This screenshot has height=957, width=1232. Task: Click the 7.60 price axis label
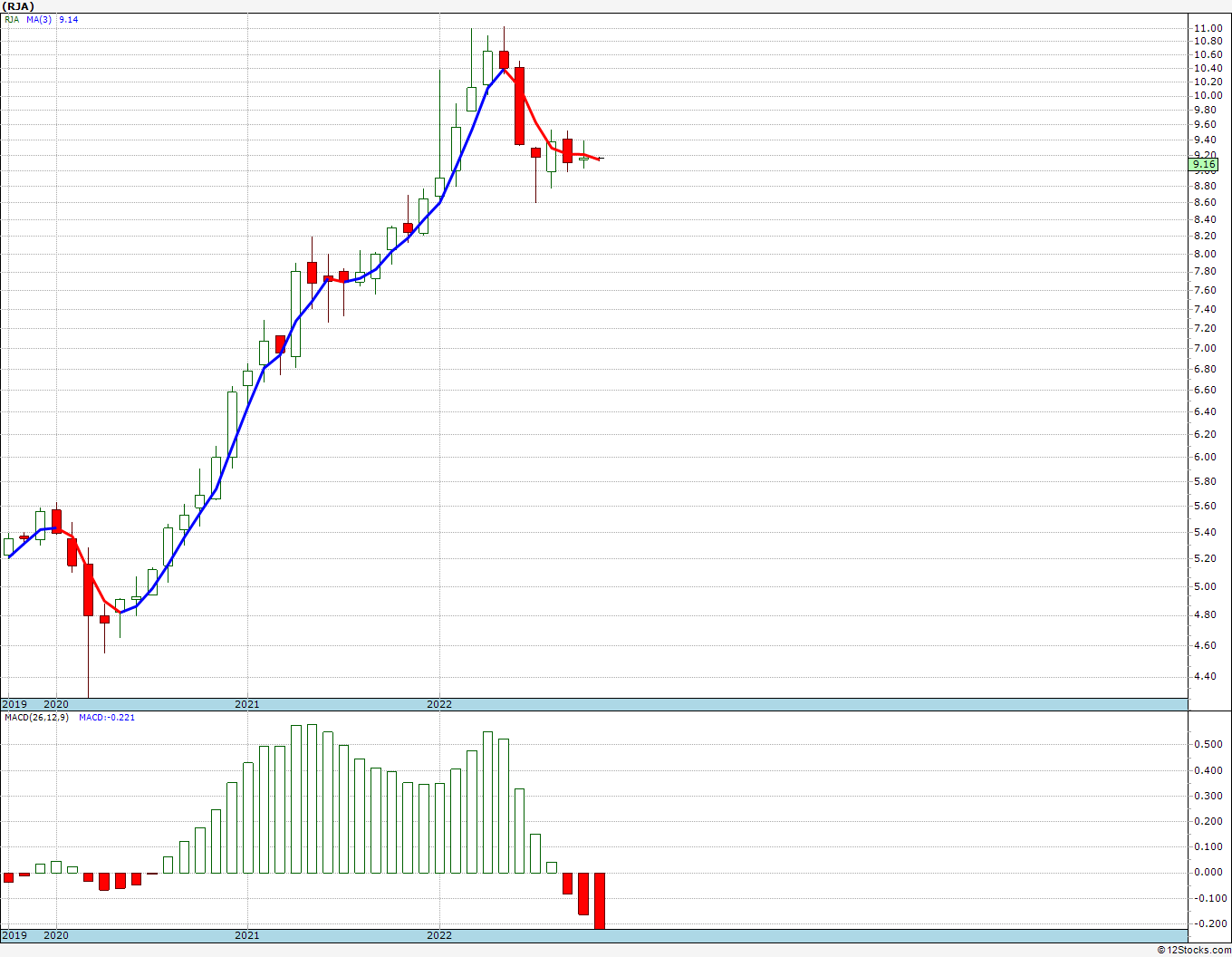pos(1206,290)
